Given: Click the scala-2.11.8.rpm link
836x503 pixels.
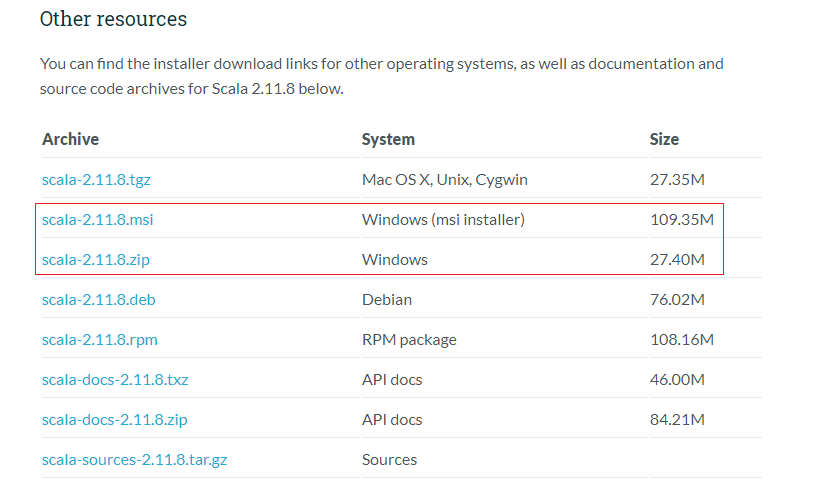Looking at the screenshot, I should coord(99,340).
